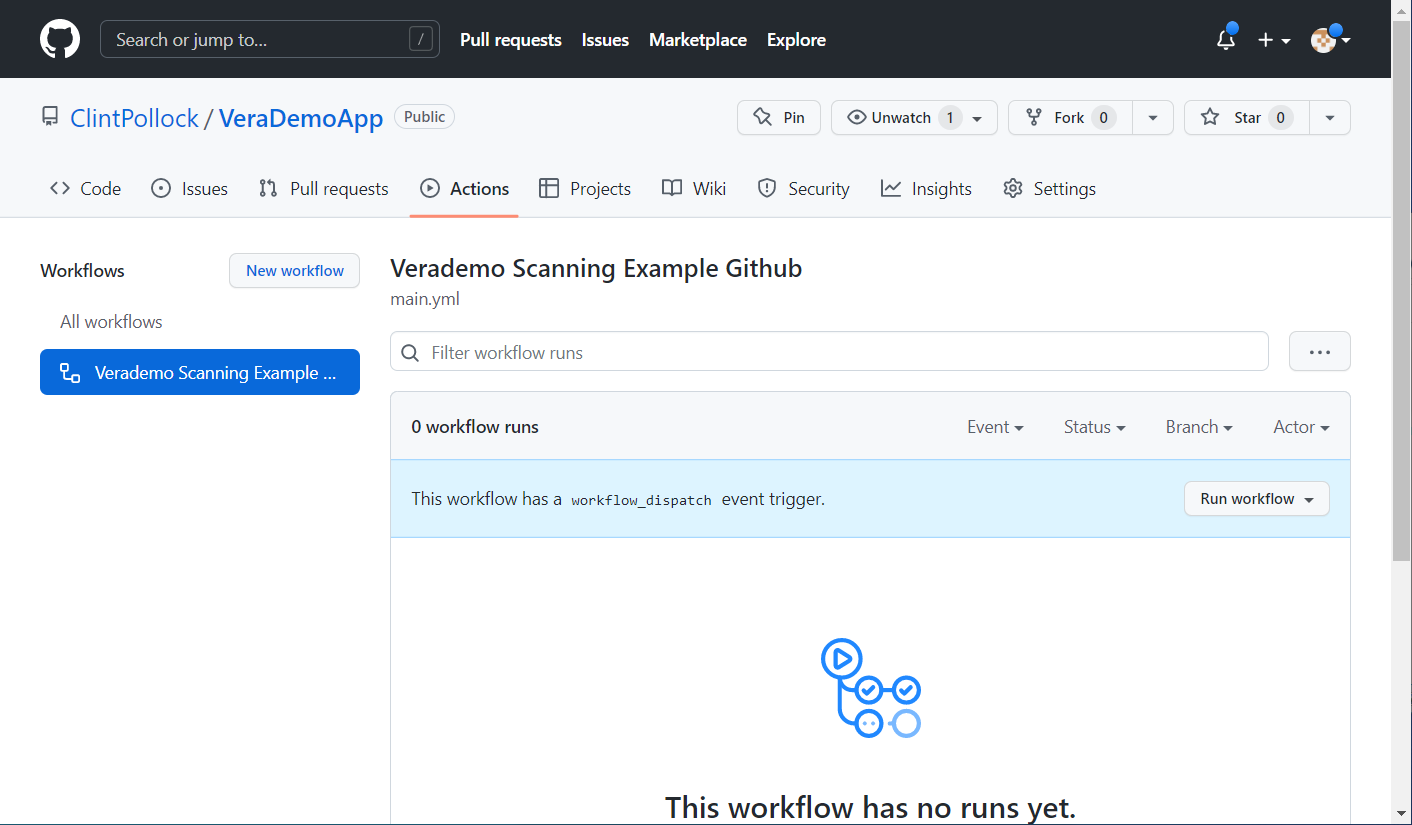Click the three-dots workflow options button
Image resolution: width=1412 pixels, height=825 pixels.
point(1319,351)
